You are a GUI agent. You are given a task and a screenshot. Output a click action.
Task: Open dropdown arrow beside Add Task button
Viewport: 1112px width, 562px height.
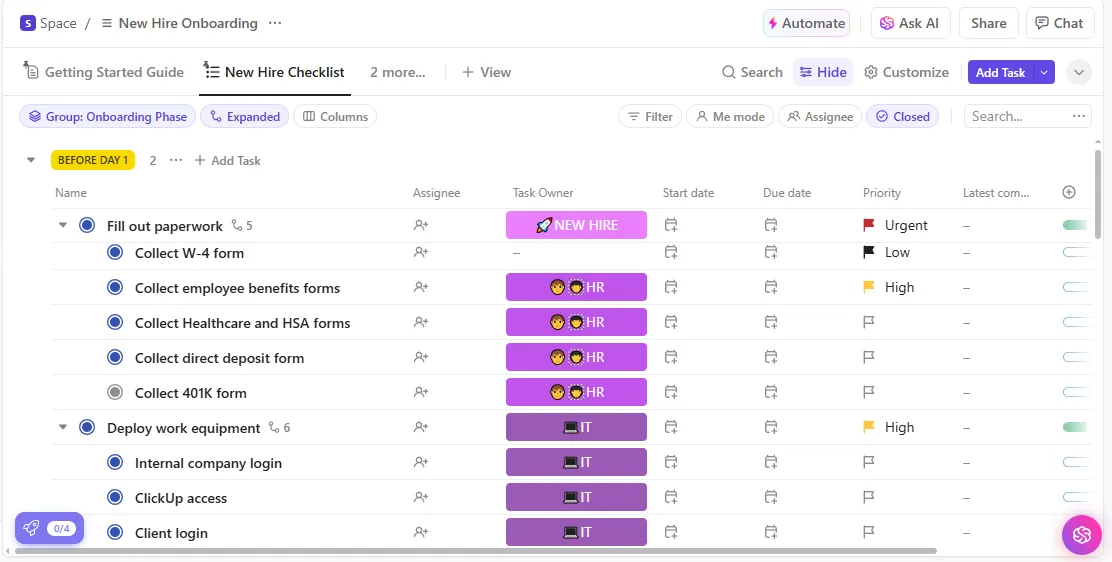pyautogui.click(x=1044, y=72)
